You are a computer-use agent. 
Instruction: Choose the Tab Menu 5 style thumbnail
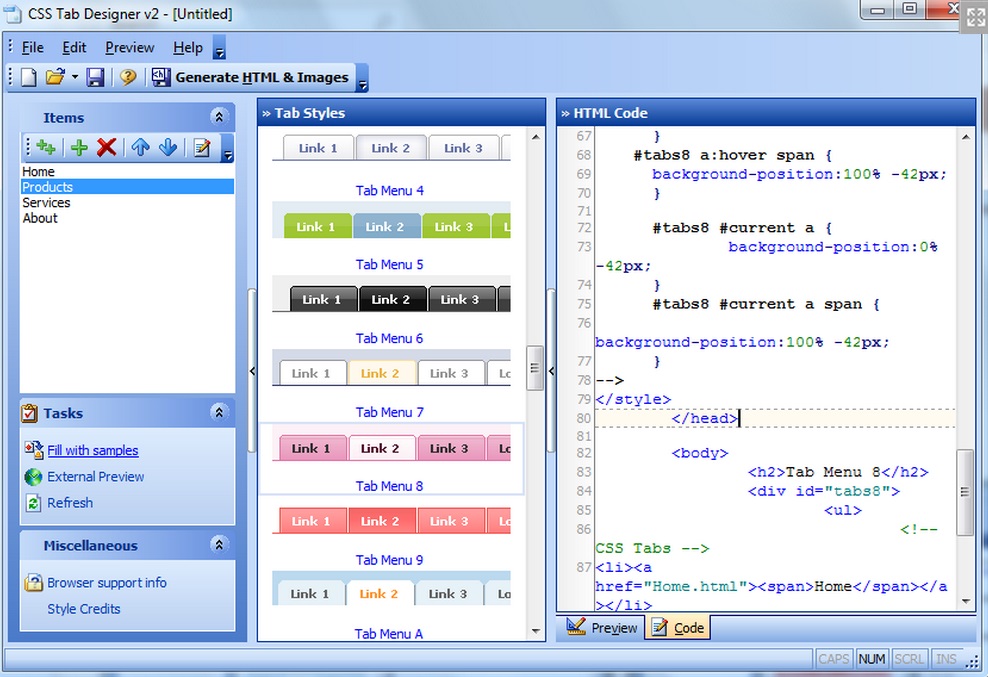tap(391, 226)
